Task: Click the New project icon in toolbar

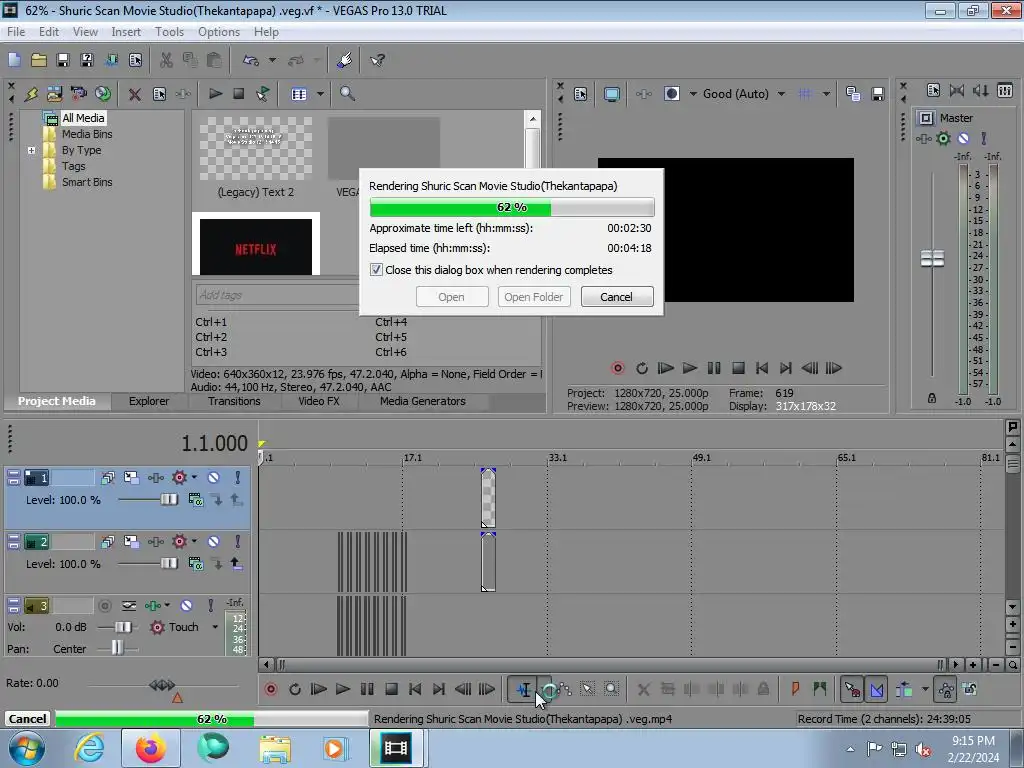Action: [14, 60]
